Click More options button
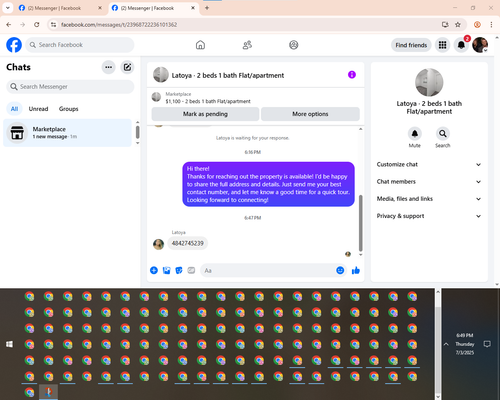 tap(310, 114)
